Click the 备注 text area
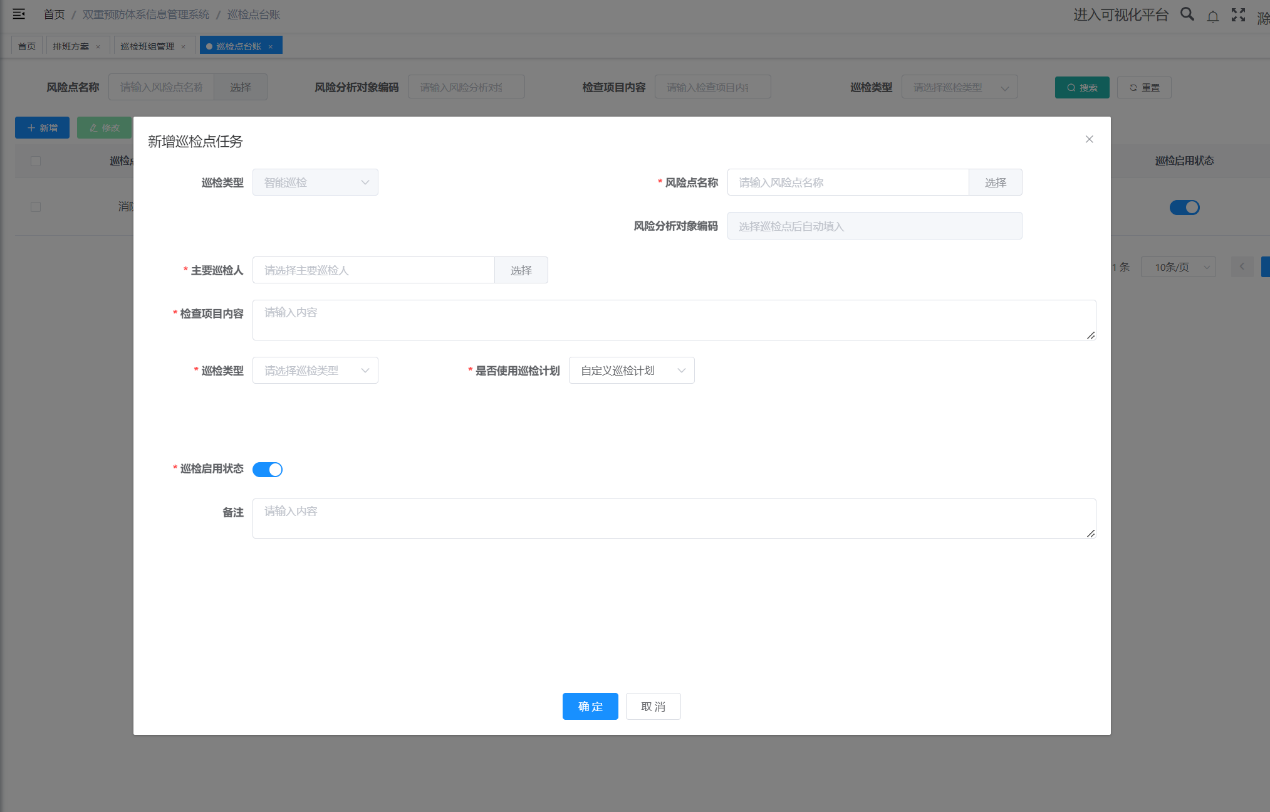This screenshot has width=1270, height=812. pyautogui.click(x=673, y=518)
